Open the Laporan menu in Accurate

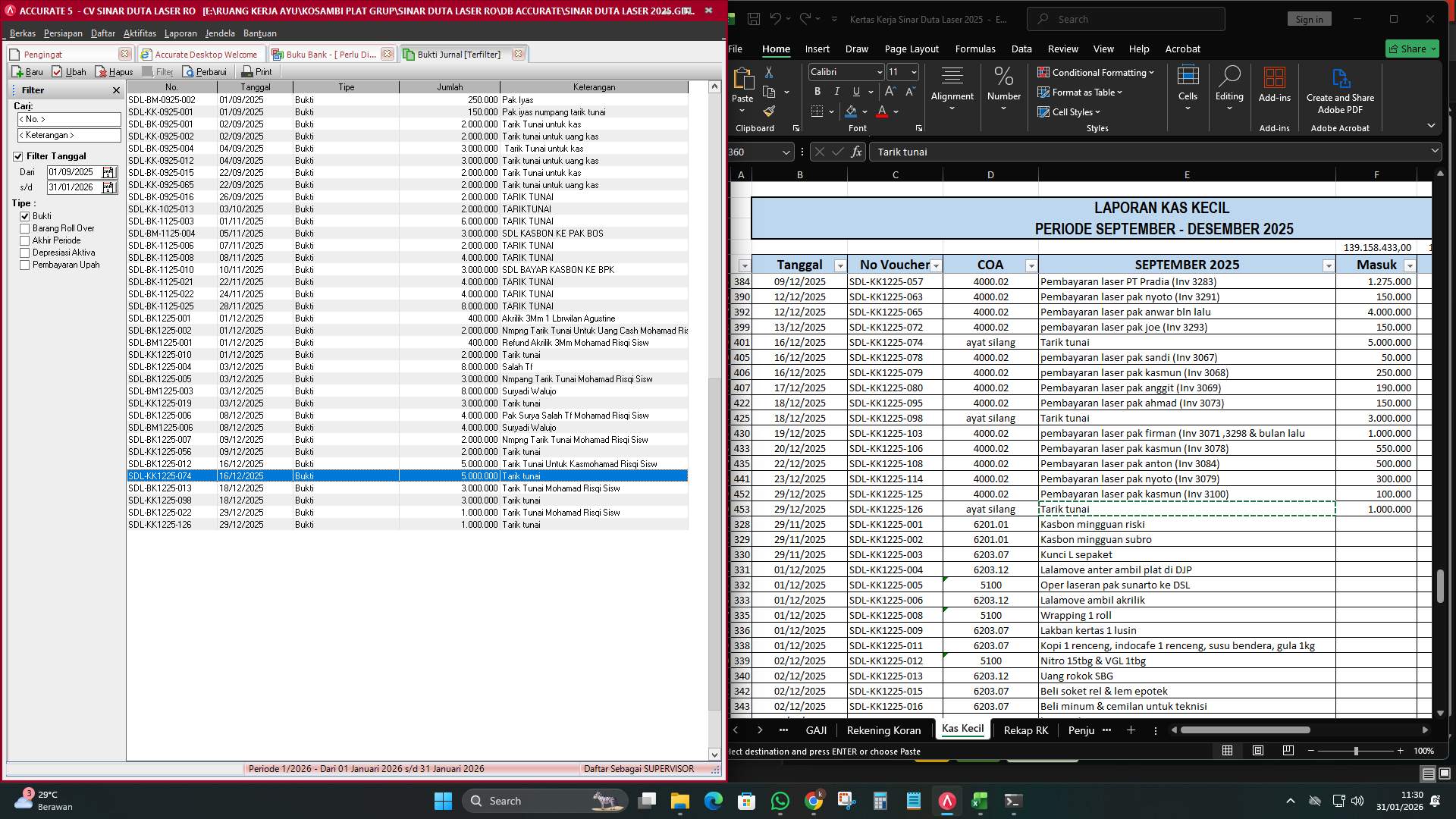click(x=181, y=33)
